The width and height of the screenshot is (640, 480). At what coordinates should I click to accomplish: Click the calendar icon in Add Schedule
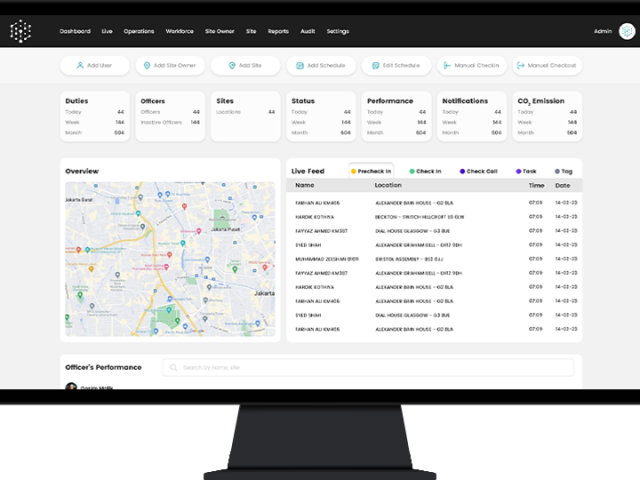tap(300, 65)
